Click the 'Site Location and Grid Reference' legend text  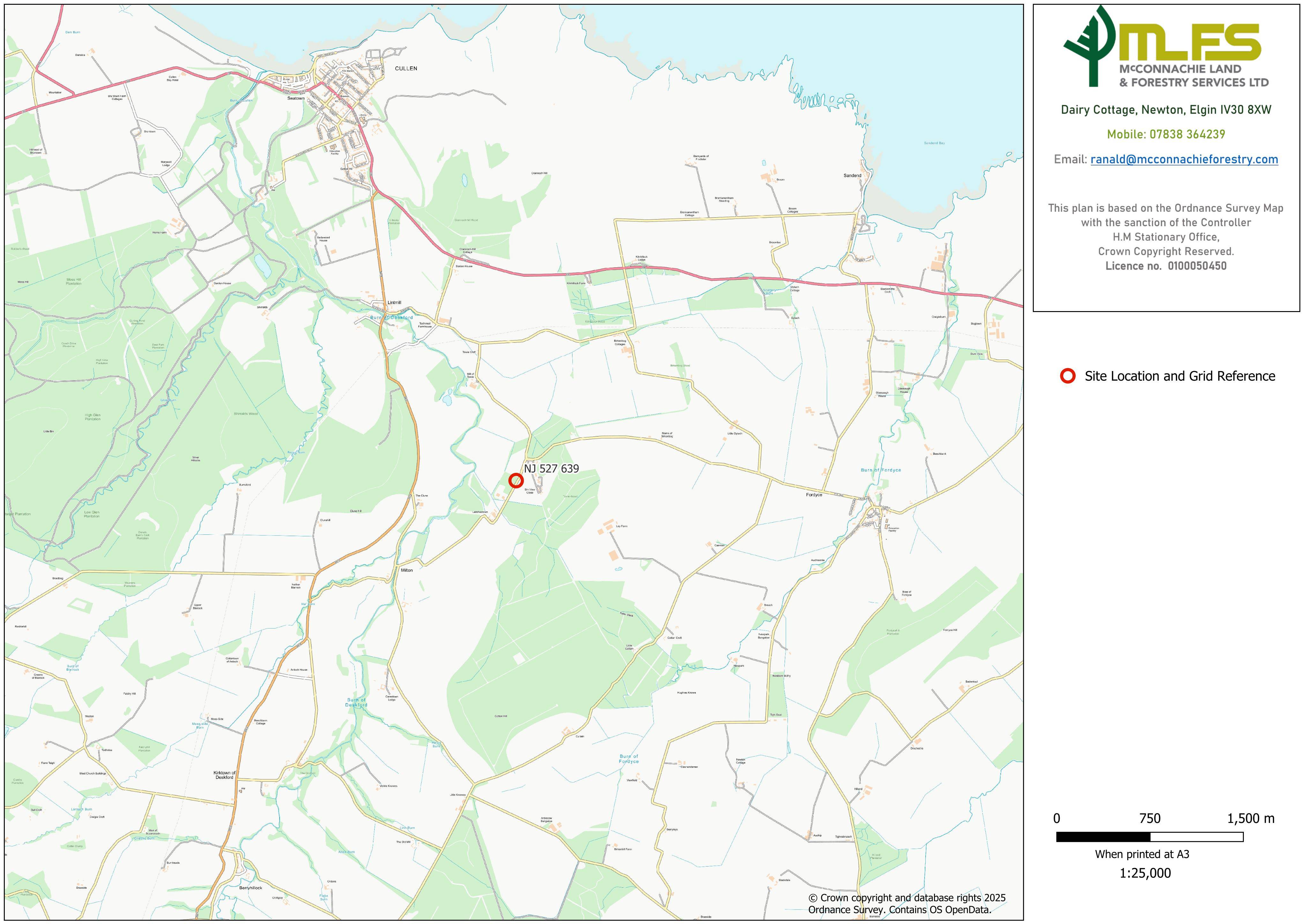[1179, 376]
